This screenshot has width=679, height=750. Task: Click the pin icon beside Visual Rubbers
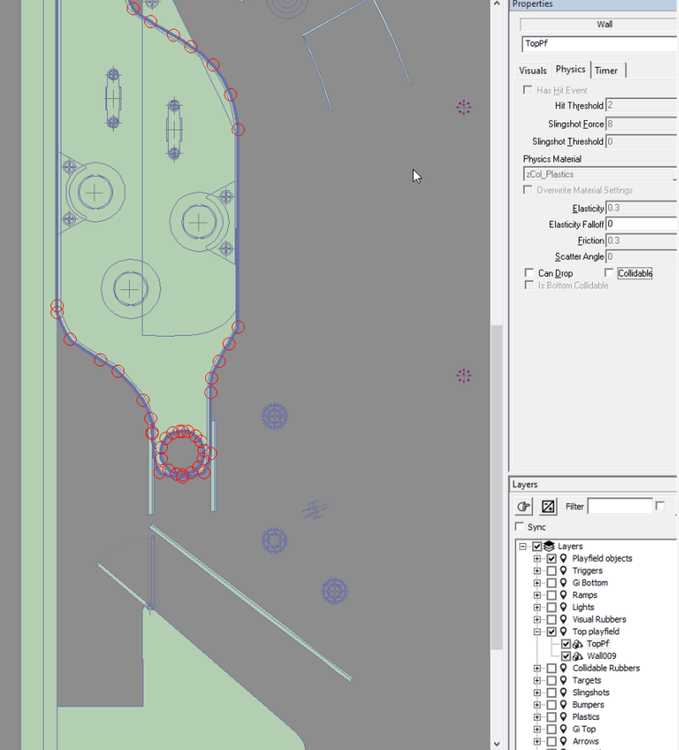click(x=564, y=619)
